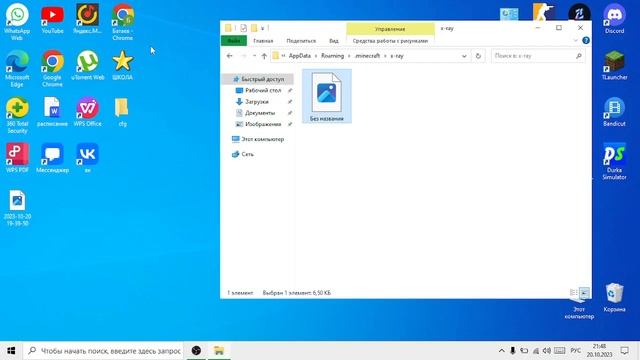Show hidden system tray icons
This screenshot has height=360, width=640.
click(501, 351)
